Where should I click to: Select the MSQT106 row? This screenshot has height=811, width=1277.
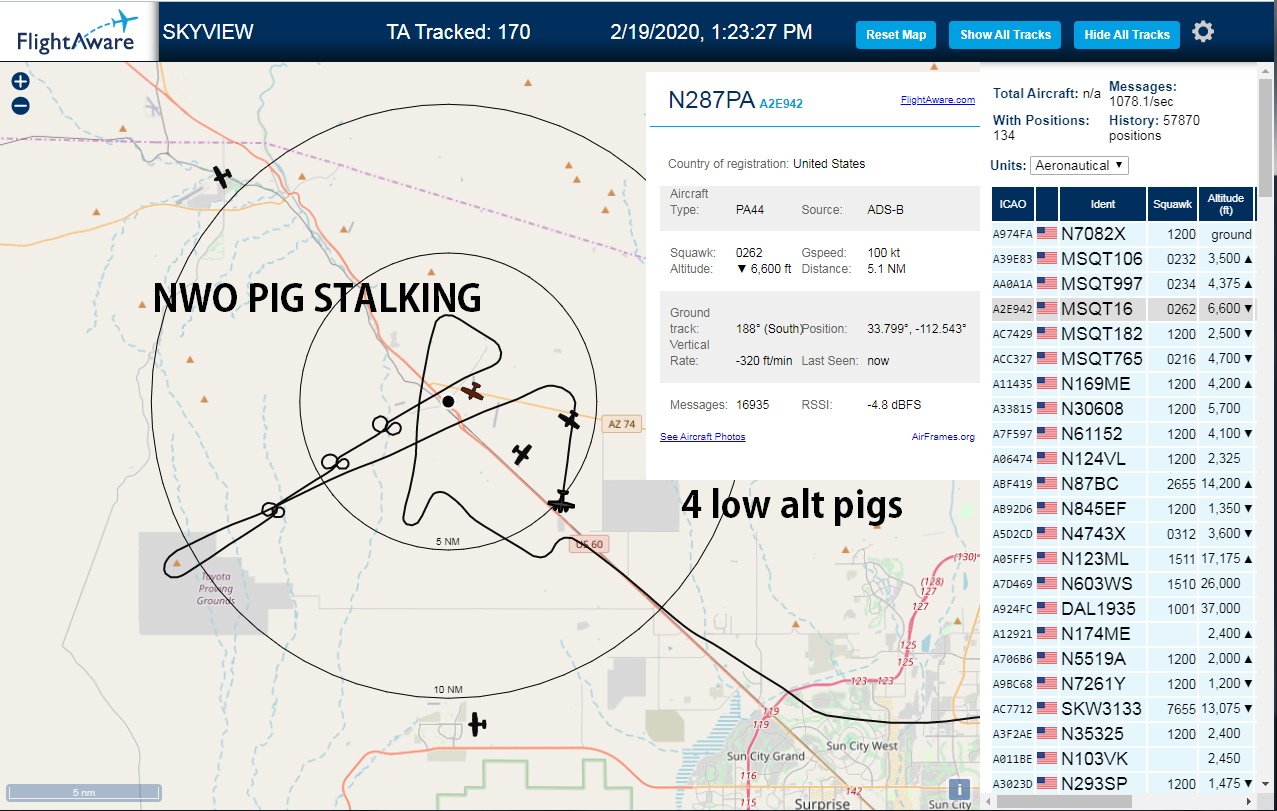click(1122, 259)
